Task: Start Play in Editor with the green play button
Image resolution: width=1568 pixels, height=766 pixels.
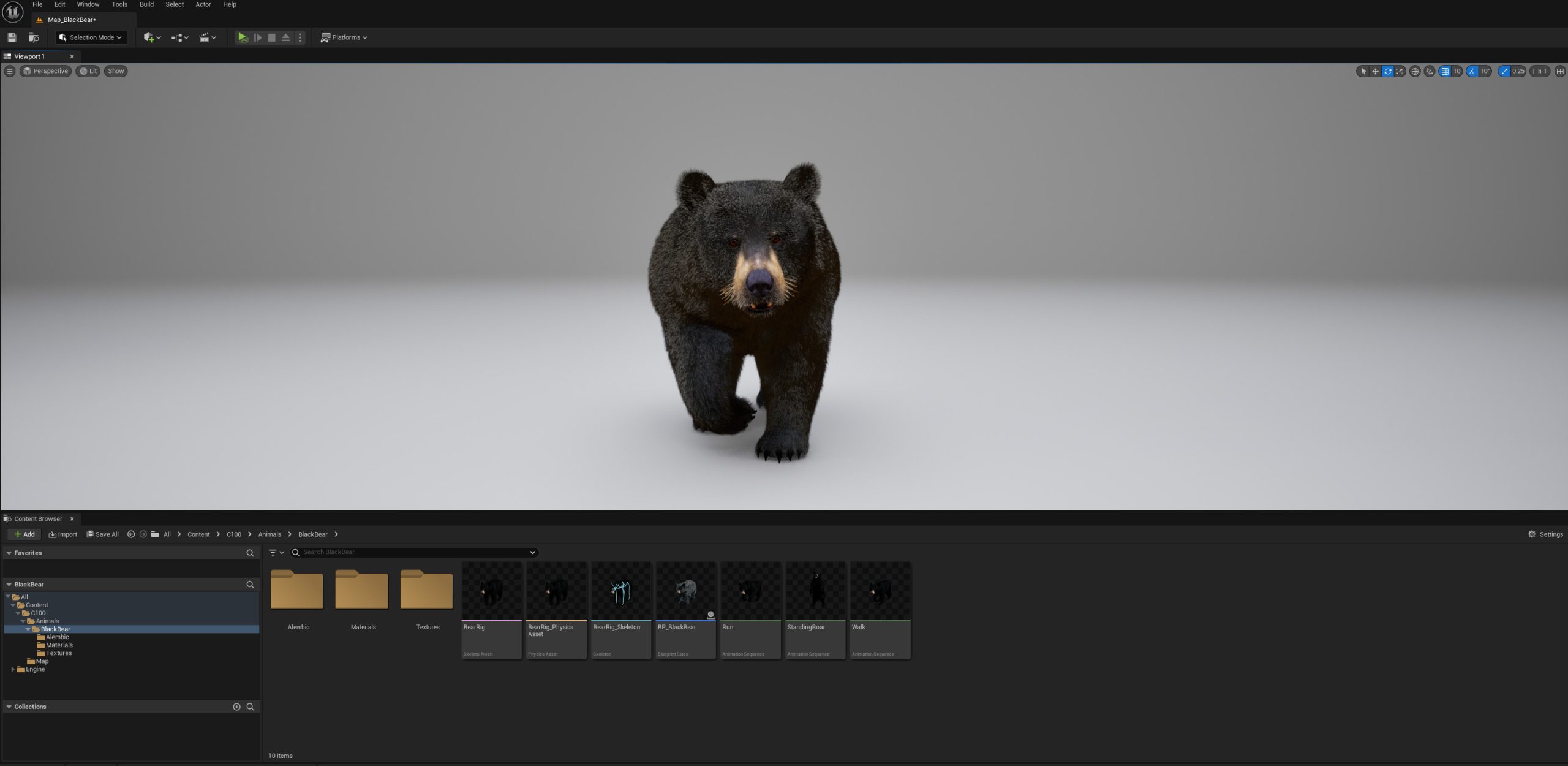Action: pos(243,37)
